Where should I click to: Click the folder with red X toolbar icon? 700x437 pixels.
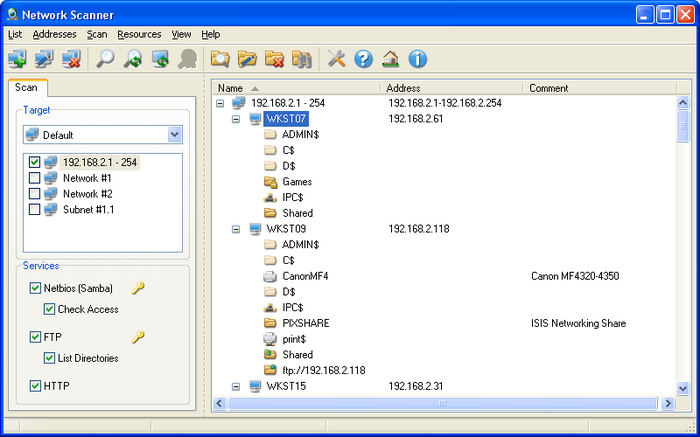(274, 59)
